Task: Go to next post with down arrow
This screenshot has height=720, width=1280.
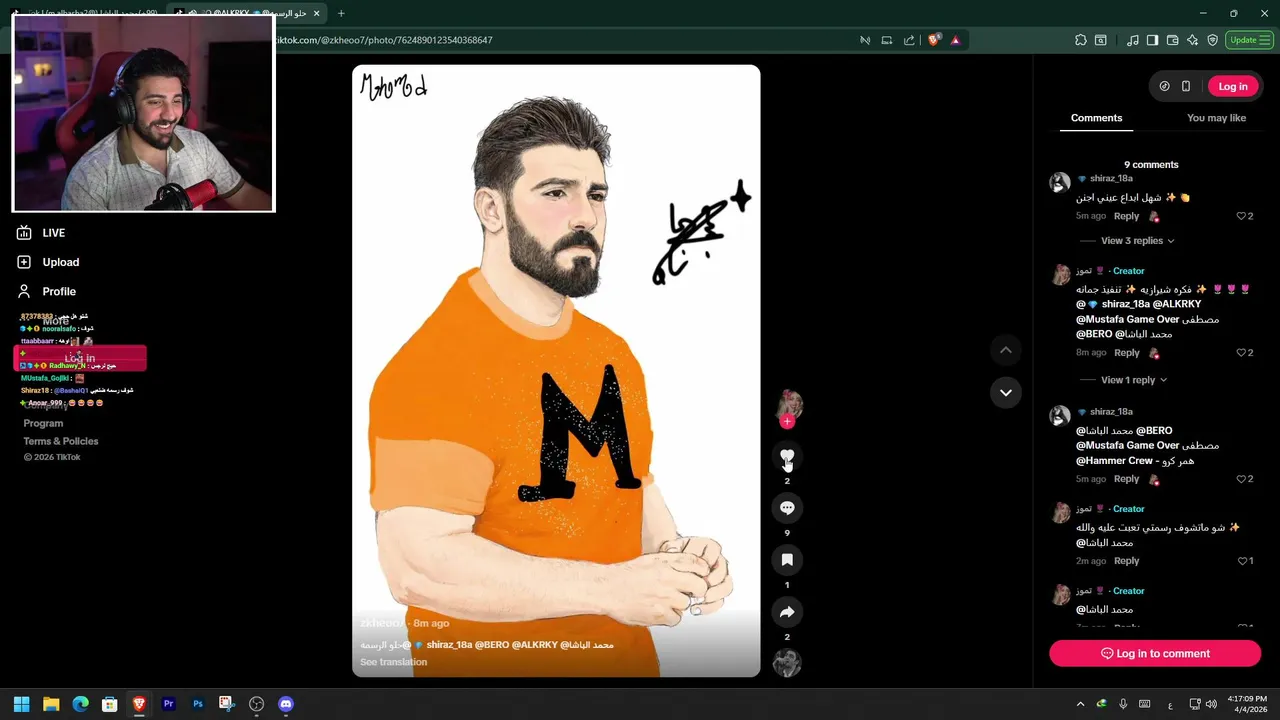Action: [1005, 392]
